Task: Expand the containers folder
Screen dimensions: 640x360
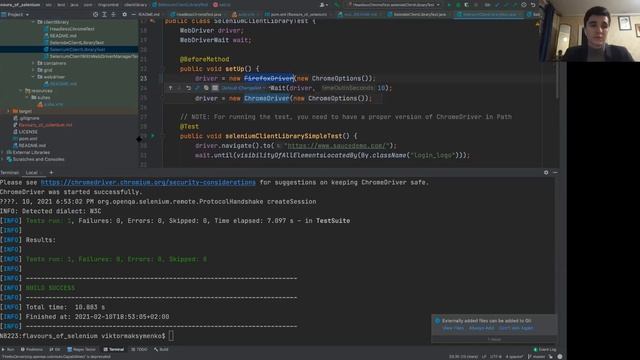Action: pyautogui.click(x=33, y=63)
